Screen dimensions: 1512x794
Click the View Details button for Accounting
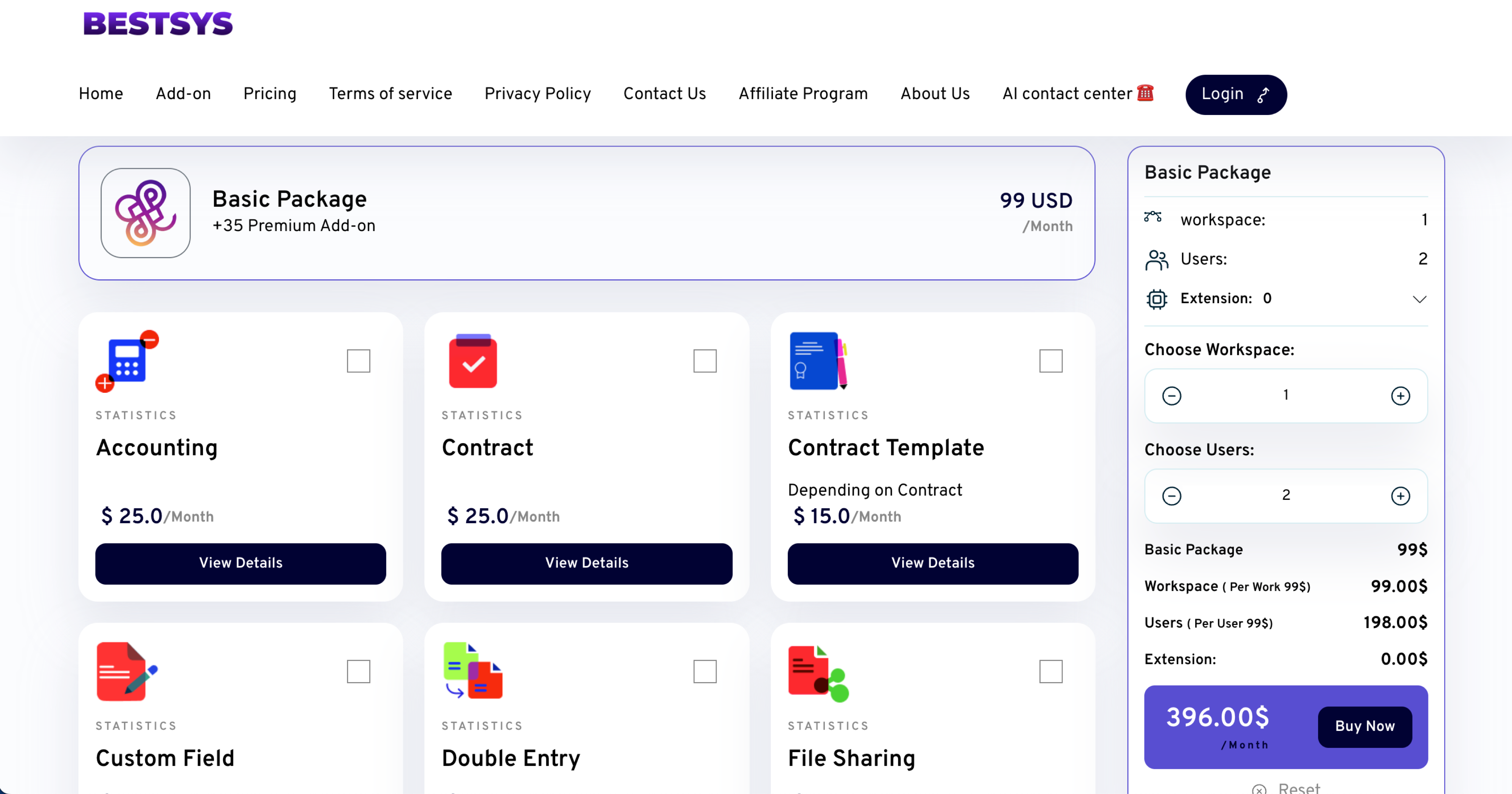point(240,562)
